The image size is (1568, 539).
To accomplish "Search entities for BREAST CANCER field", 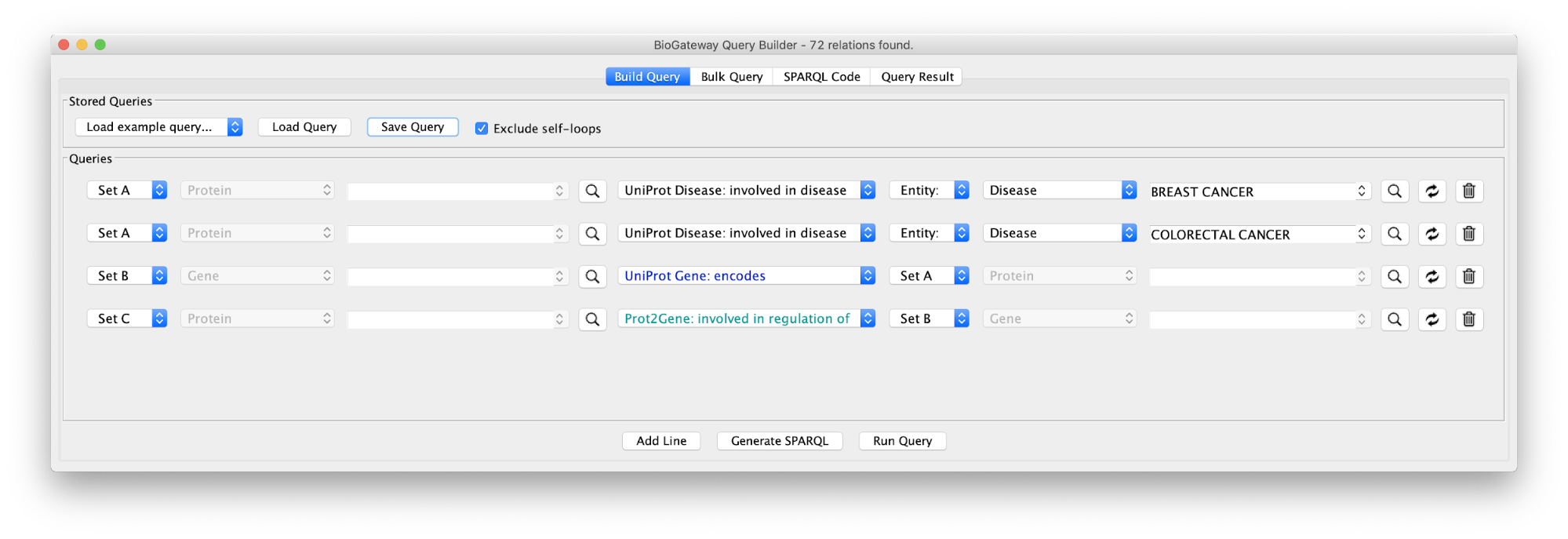I will pos(1394,191).
